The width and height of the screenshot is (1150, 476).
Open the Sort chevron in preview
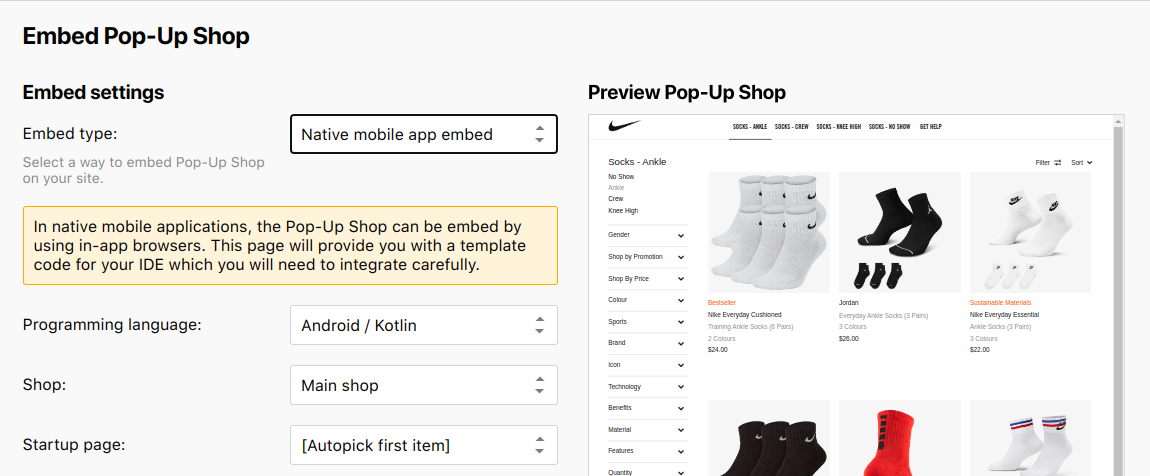pyautogui.click(x=1090, y=163)
